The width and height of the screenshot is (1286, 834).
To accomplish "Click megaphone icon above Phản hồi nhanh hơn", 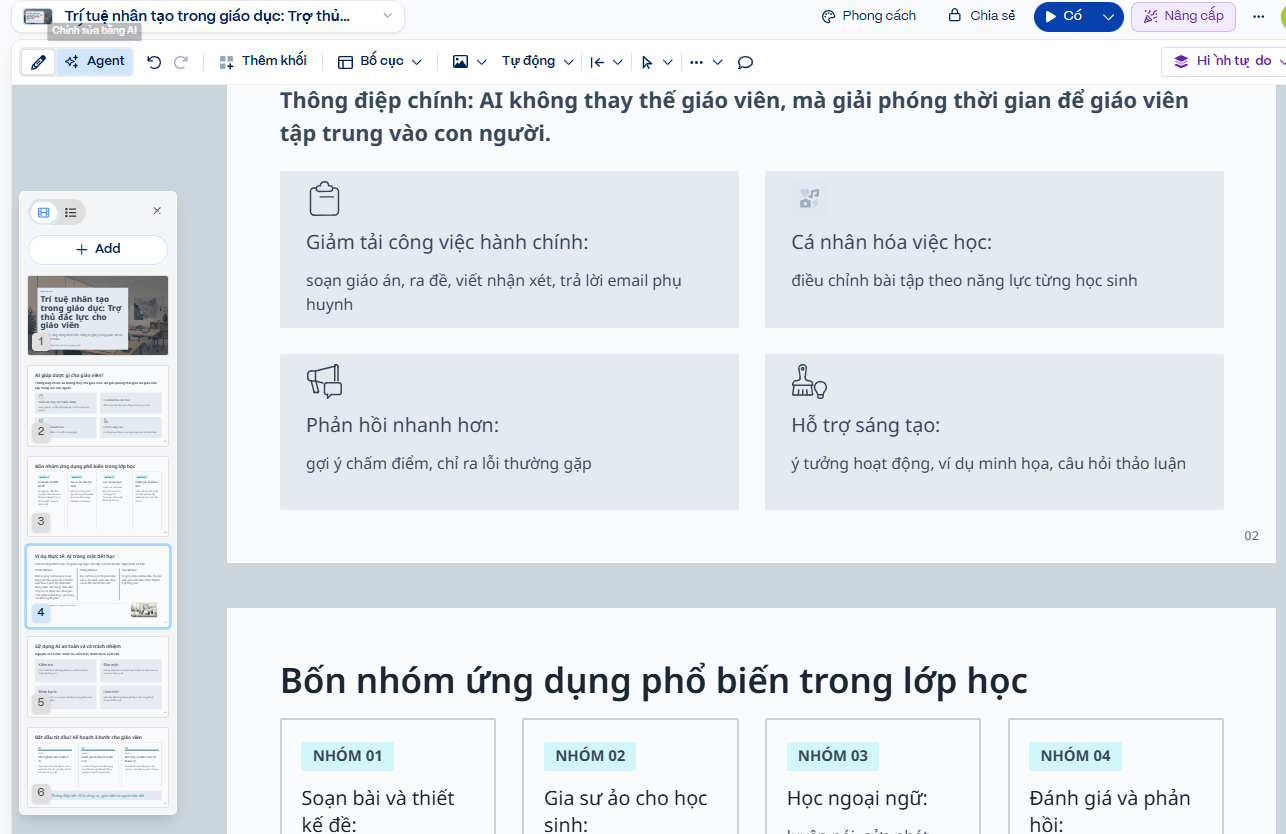I will (x=324, y=381).
